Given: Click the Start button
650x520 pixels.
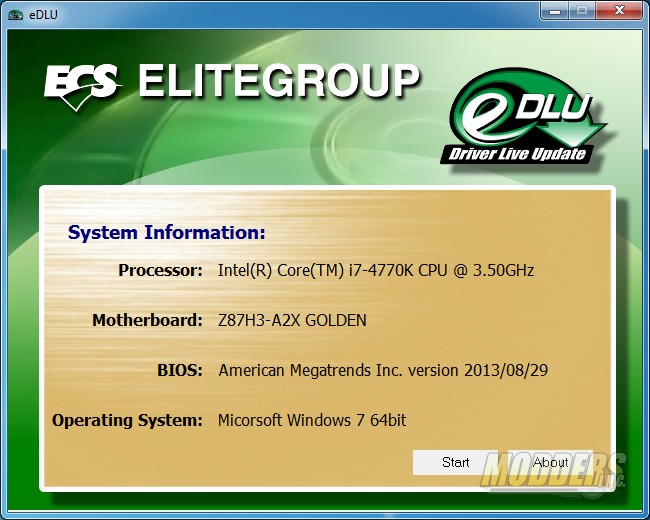Looking at the screenshot, I should point(455,462).
